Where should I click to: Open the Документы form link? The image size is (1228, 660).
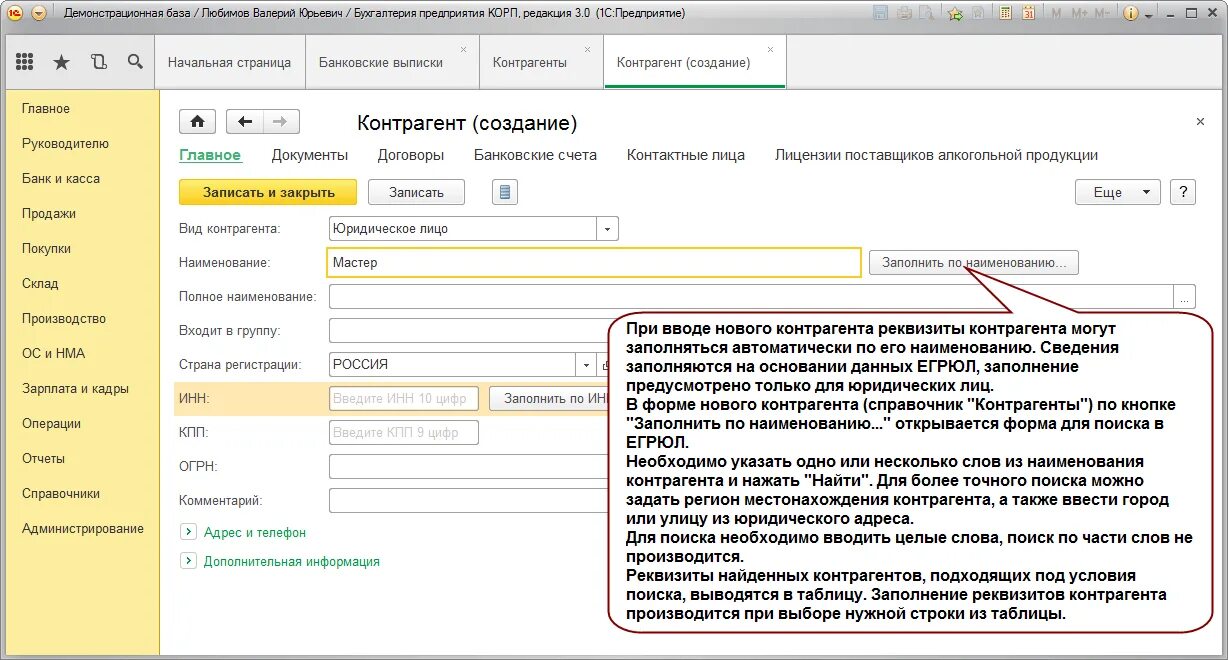pos(310,155)
